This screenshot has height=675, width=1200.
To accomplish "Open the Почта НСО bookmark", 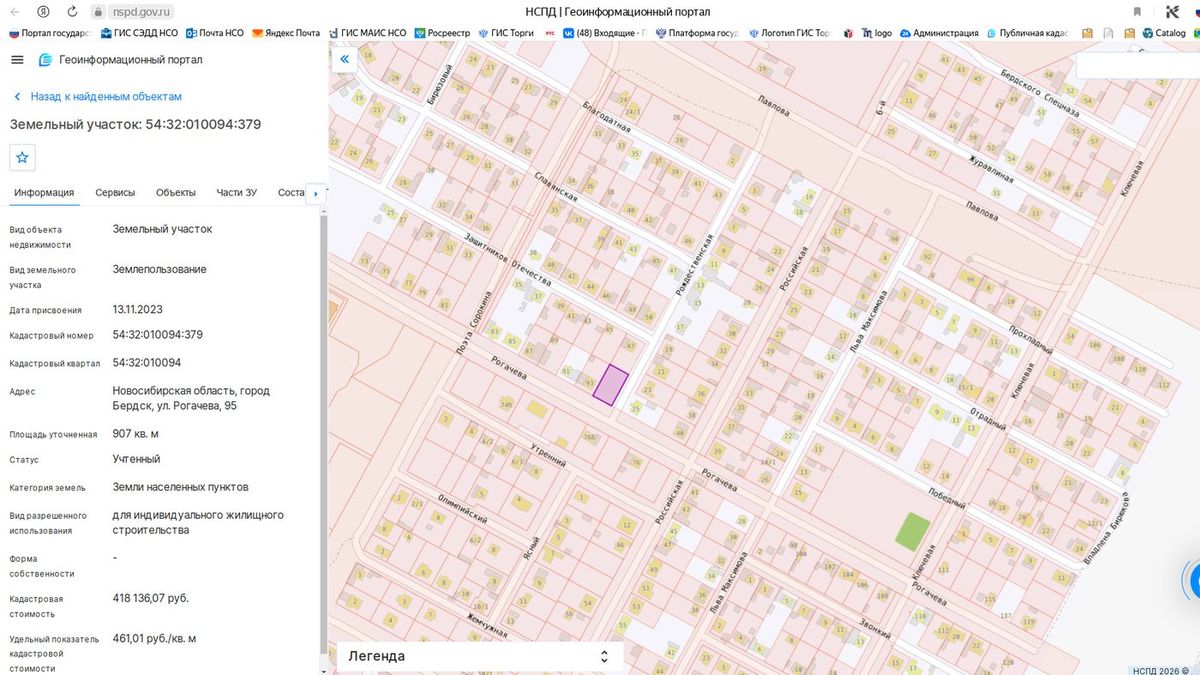I will click(215, 33).
